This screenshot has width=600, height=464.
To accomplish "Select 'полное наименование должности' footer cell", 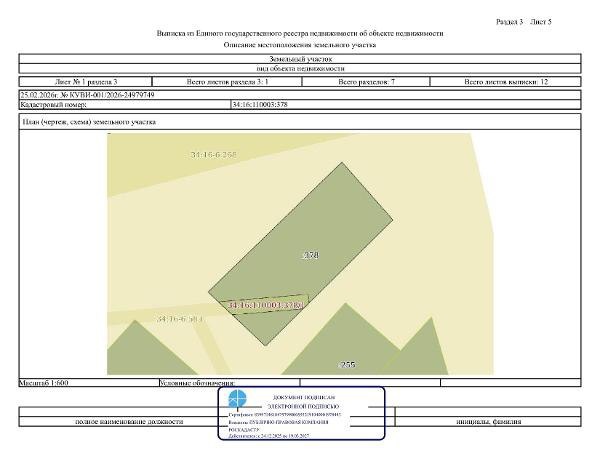I will 129,422.
